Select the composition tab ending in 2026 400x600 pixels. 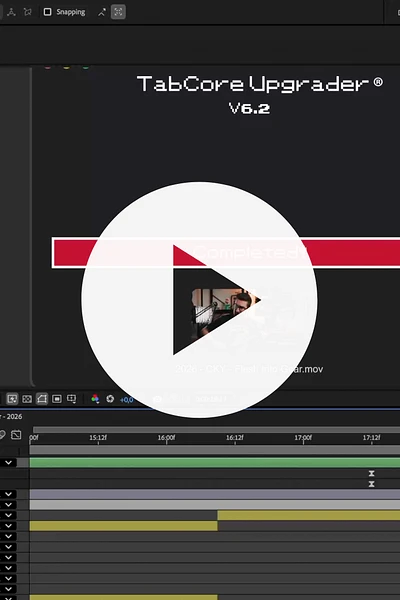point(11,416)
